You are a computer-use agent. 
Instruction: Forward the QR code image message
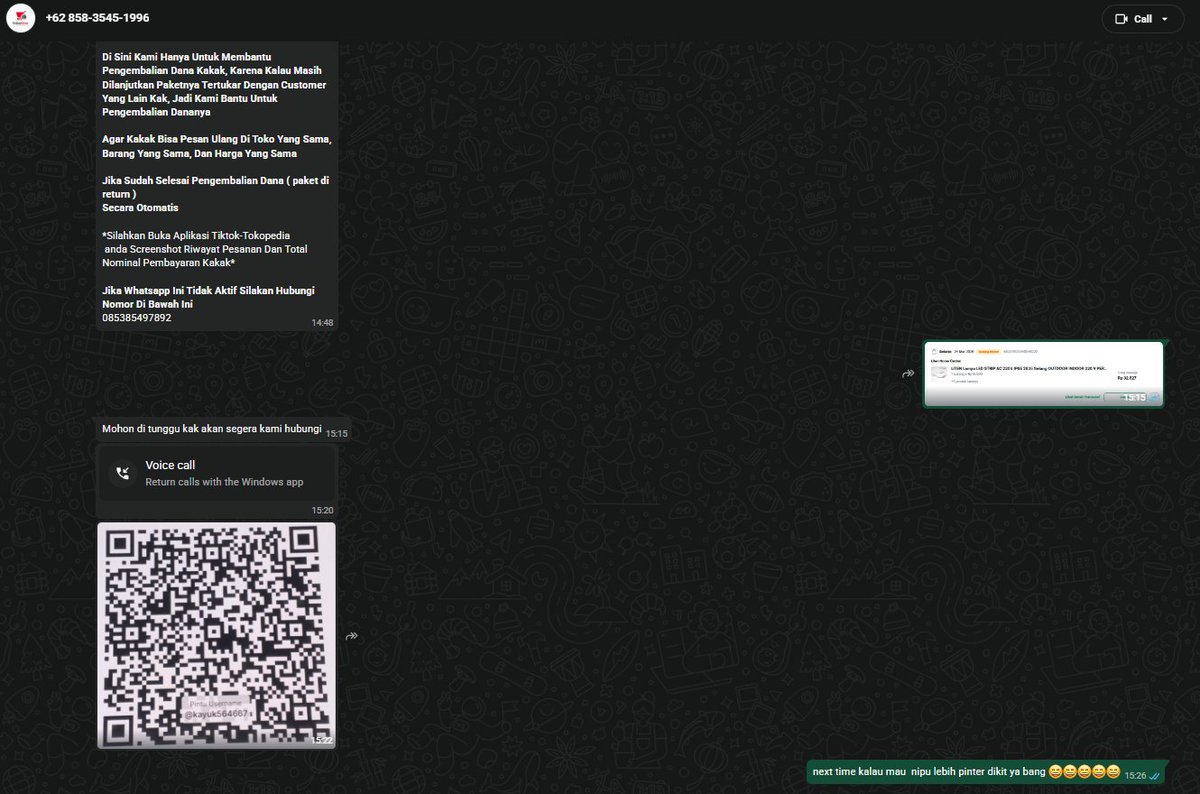point(353,636)
